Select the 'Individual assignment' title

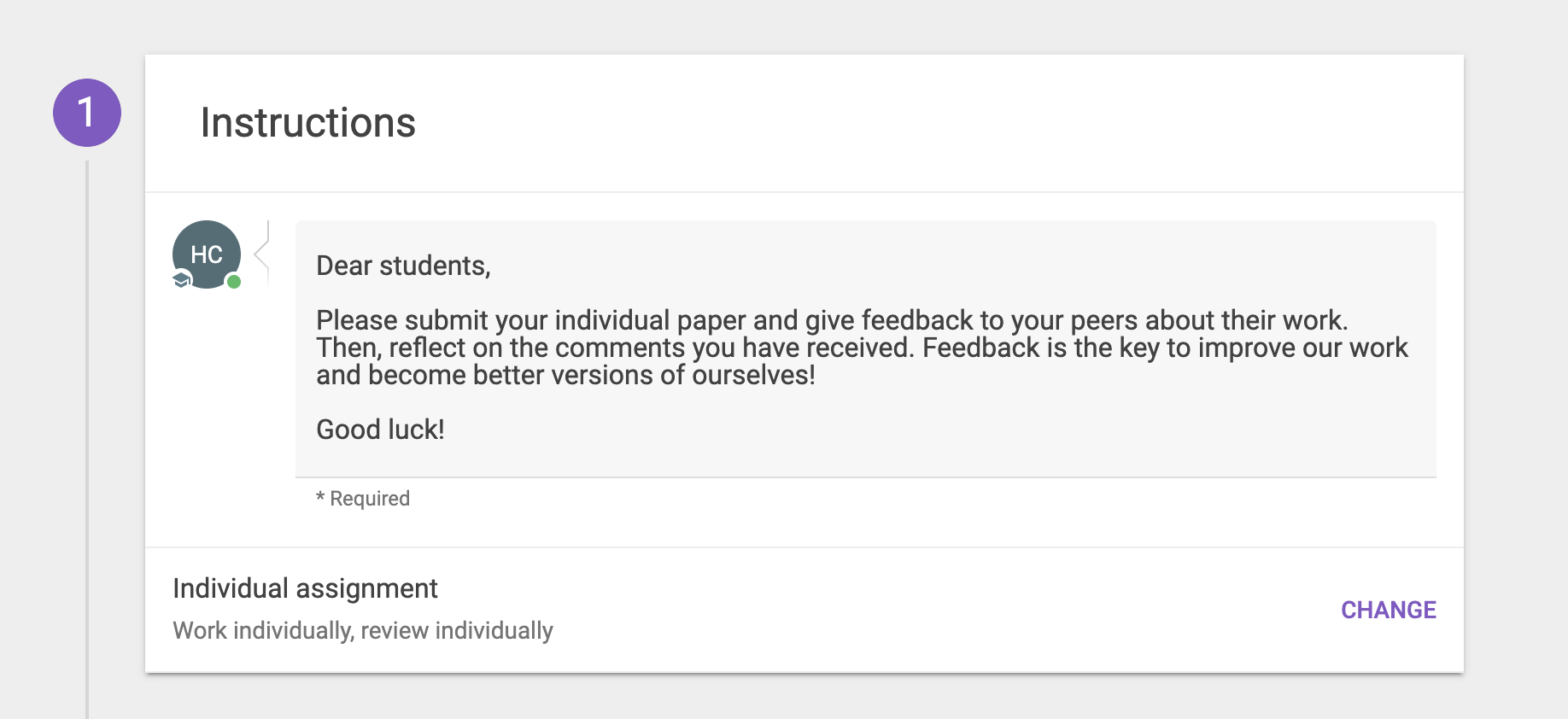point(305,588)
